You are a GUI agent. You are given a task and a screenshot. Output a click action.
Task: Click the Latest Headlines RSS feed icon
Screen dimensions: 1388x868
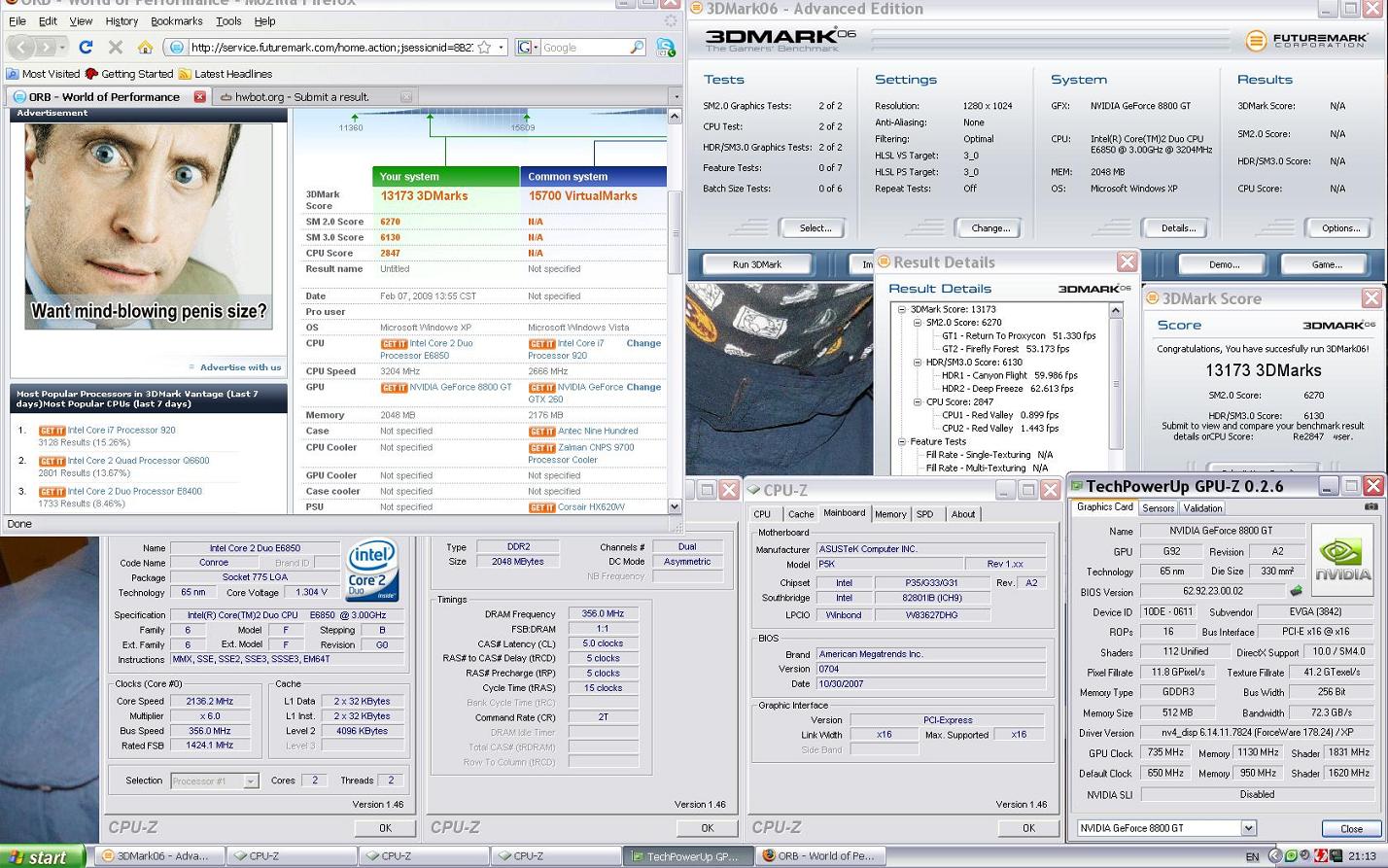click(185, 74)
